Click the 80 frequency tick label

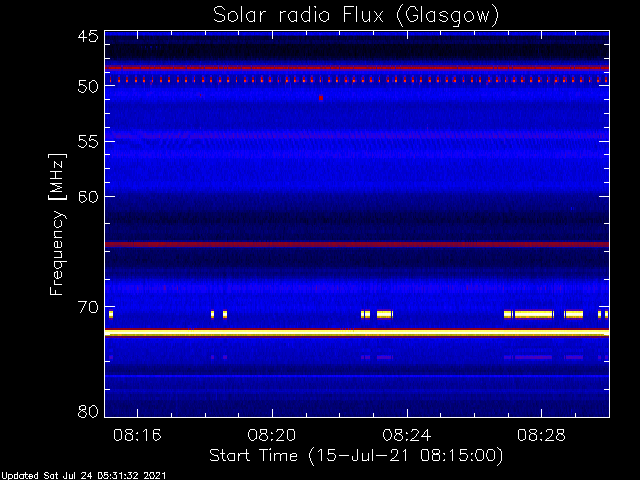[x=88, y=411]
